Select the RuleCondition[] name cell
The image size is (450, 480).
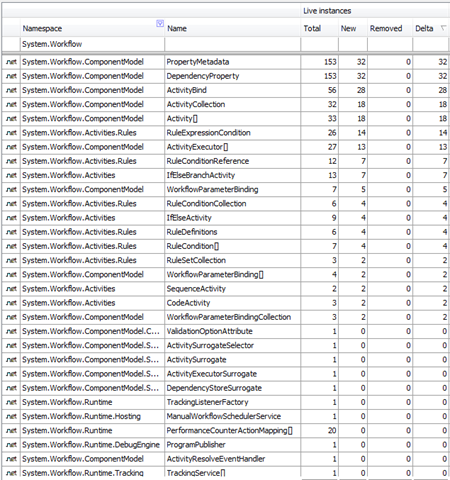coord(233,246)
